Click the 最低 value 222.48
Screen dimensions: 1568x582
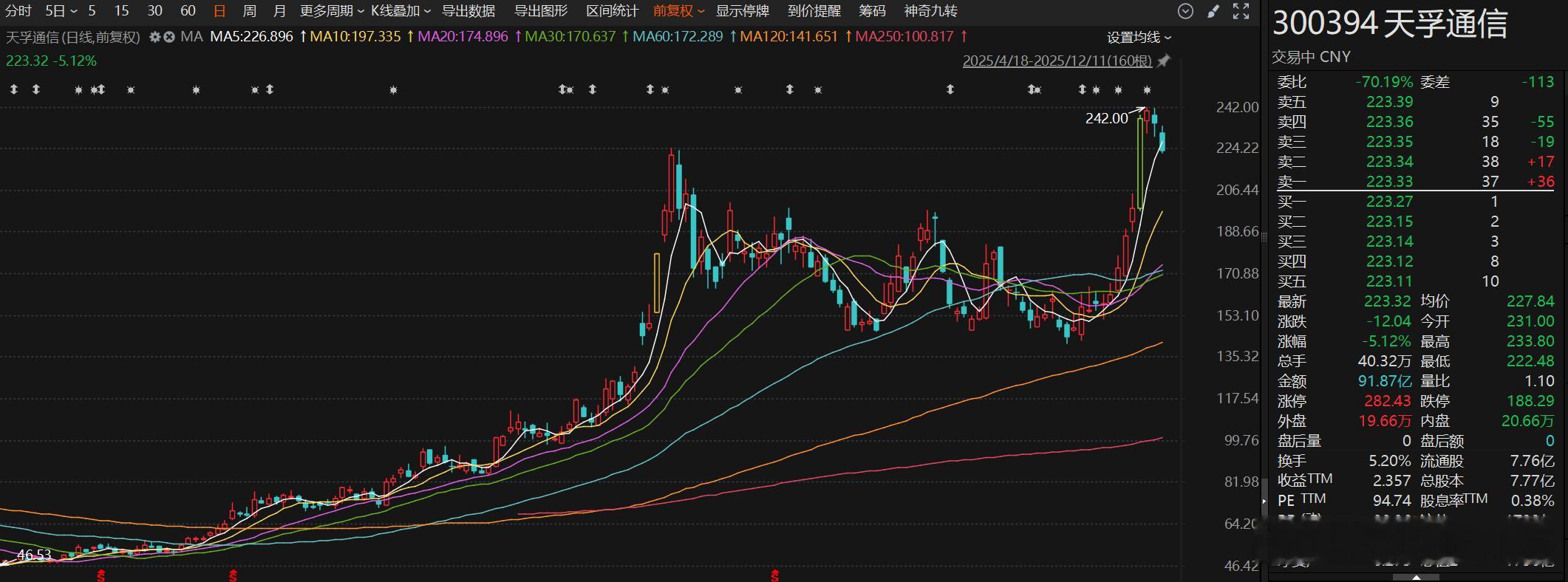tap(1530, 361)
